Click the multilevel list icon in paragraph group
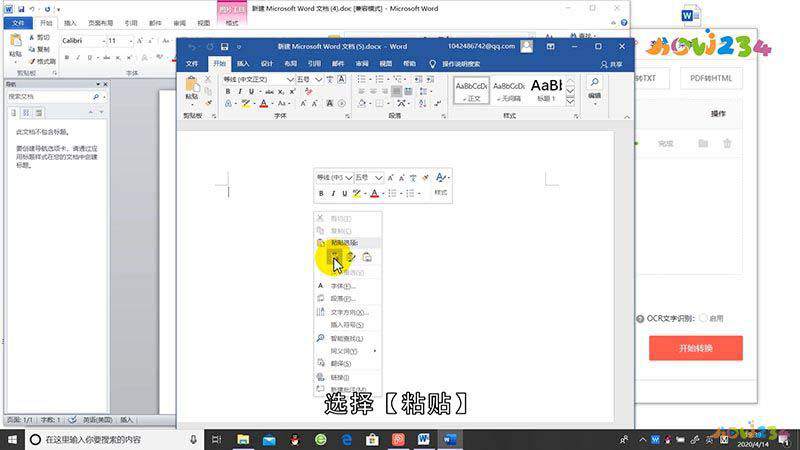This screenshot has height=450, width=800. (397, 79)
